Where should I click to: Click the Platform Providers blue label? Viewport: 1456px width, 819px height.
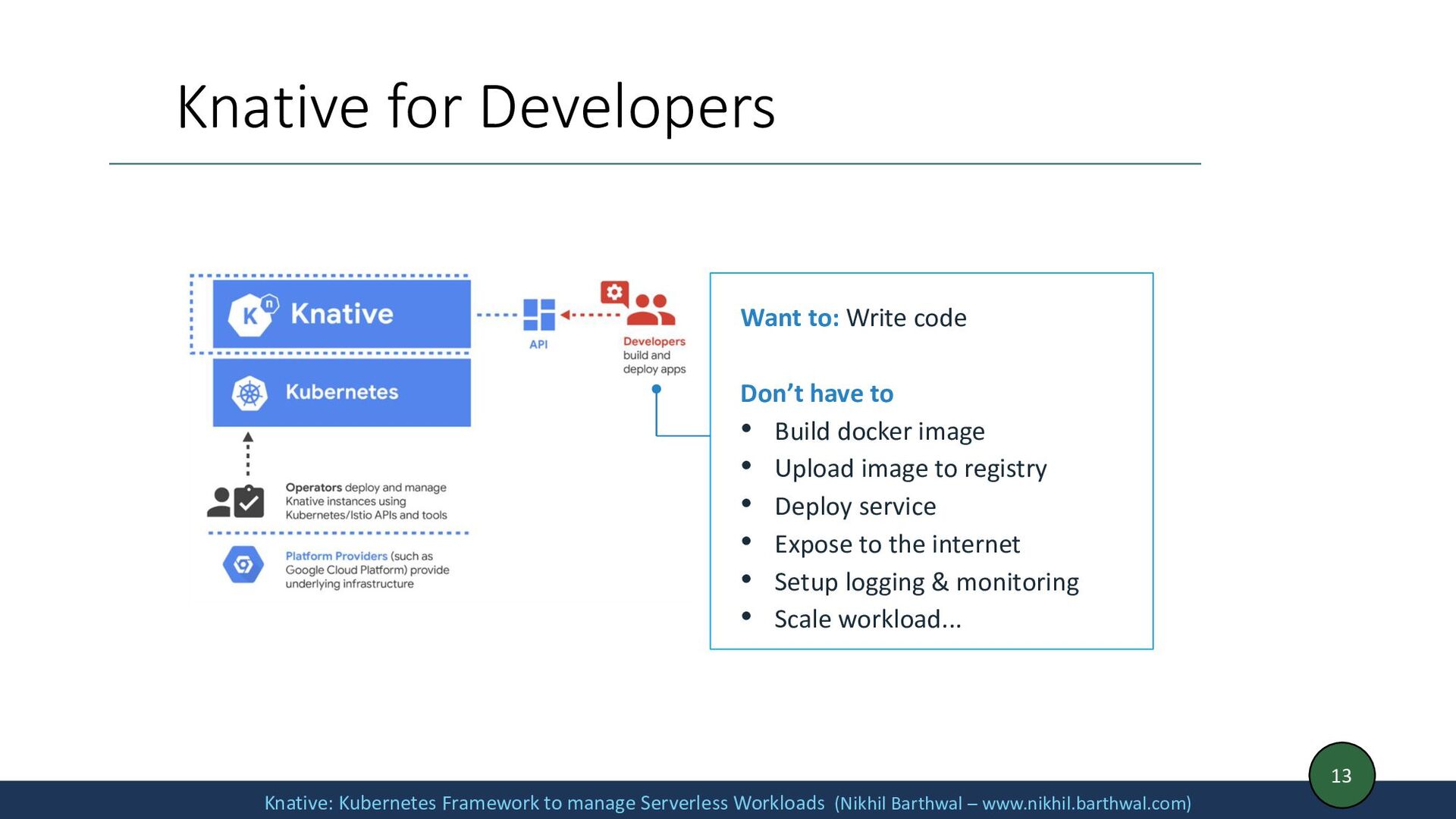(x=336, y=556)
